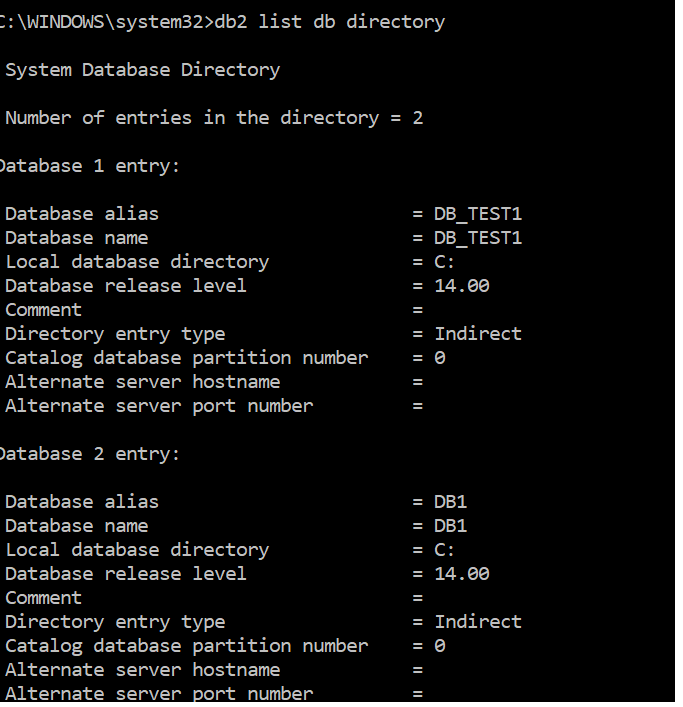Click the C:\WINDOWS\system32> prompt path
The height and width of the screenshot is (707, 683).
coord(106,22)
